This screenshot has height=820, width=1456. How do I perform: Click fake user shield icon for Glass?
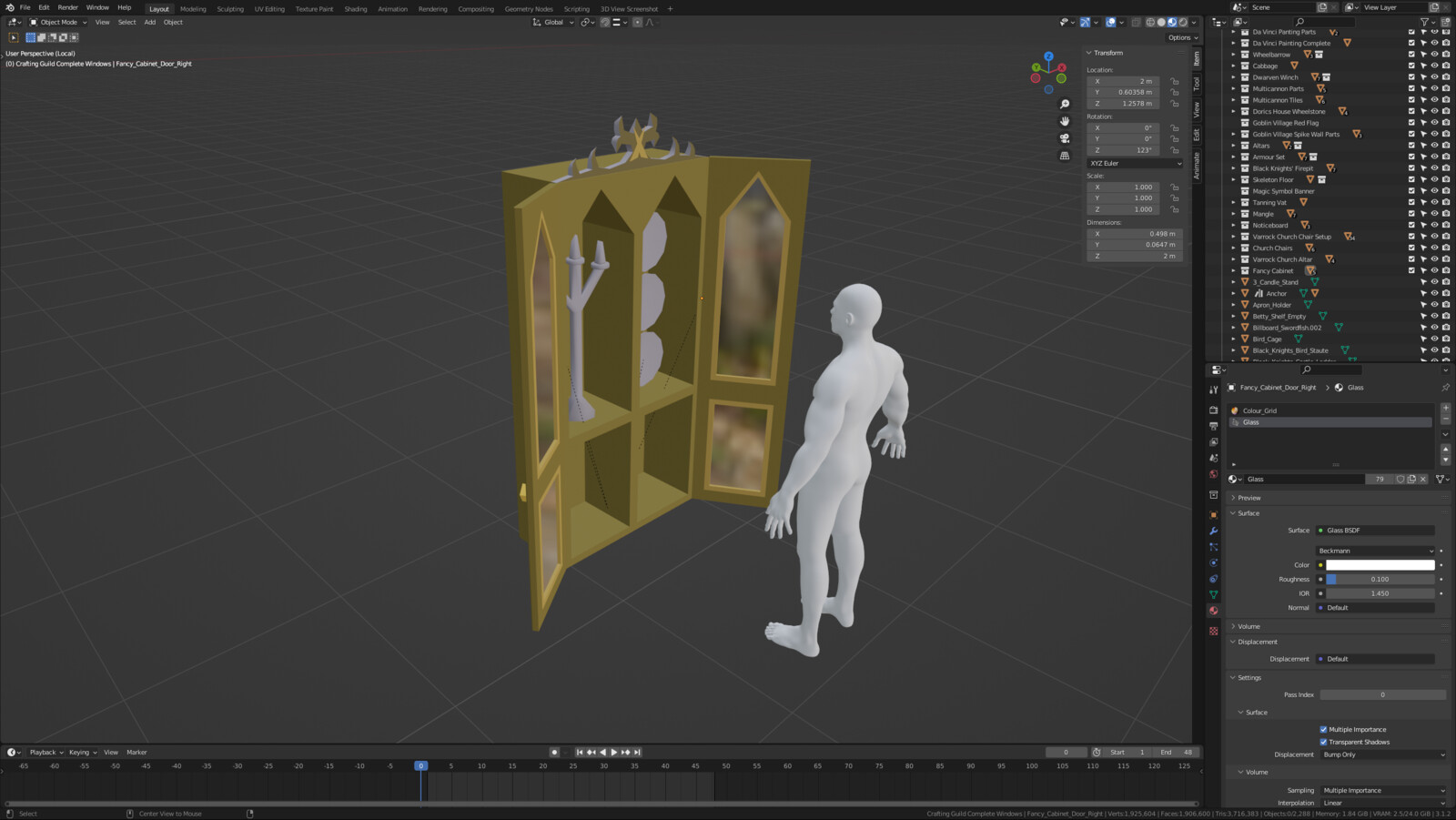coord(1400,479)
